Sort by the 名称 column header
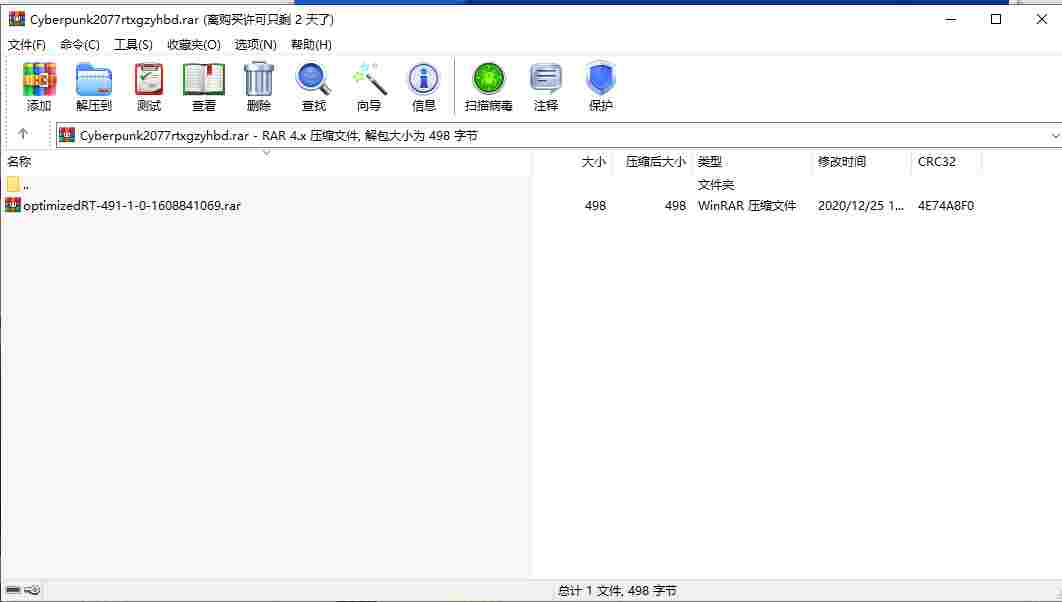 tap(19, 162)
